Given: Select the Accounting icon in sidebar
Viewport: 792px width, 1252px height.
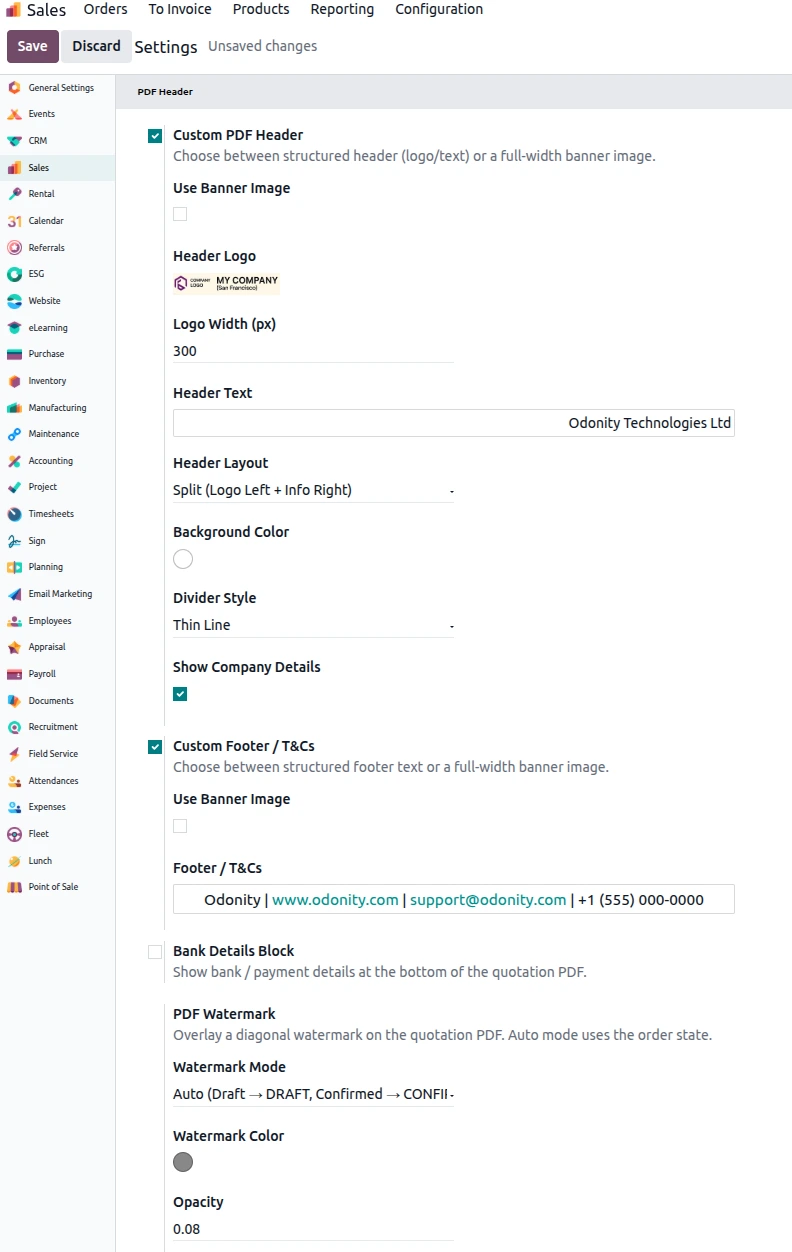Looking at the screenshot, I should pos(14,461).
